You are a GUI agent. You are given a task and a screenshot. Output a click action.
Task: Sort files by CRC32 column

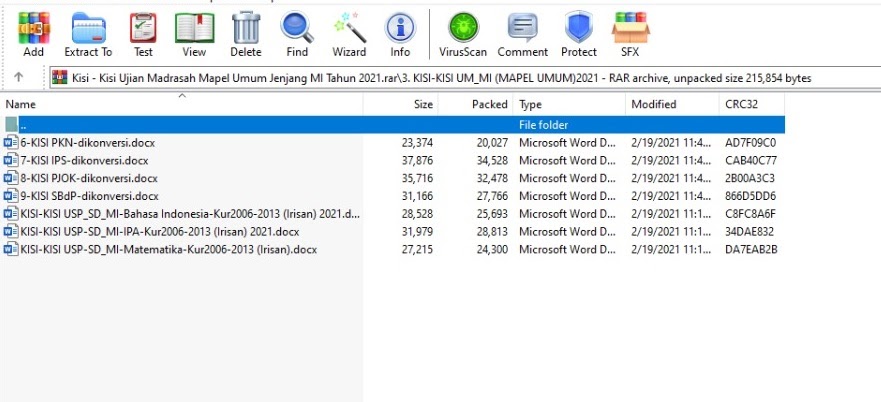click(752, 104)
